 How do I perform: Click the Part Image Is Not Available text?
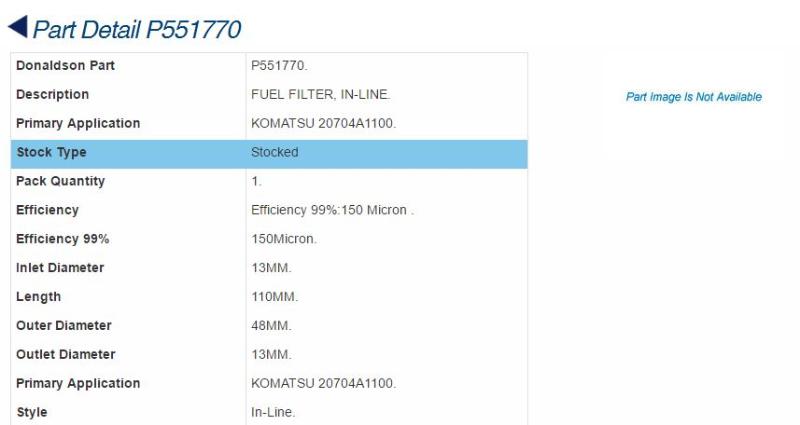point(693,97)
